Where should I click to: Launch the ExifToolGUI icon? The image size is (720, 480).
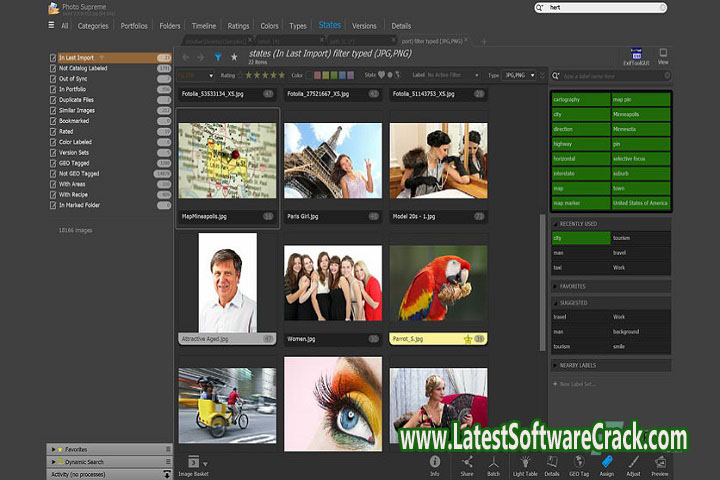pos(636,56)
